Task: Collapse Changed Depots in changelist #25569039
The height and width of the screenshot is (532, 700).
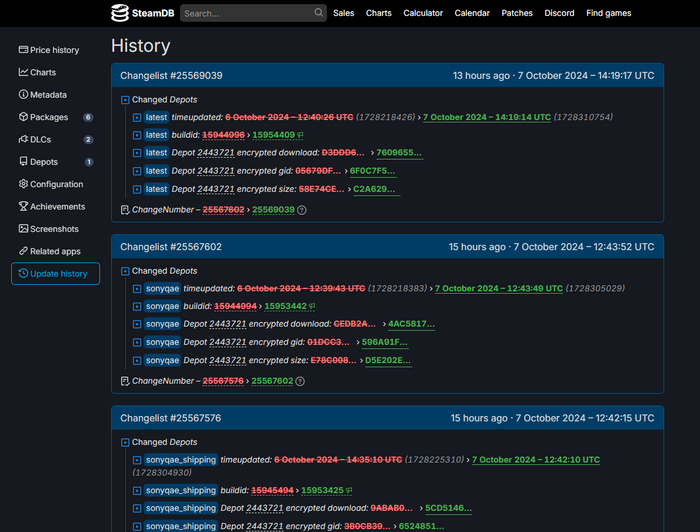Action: coord(125,100)
